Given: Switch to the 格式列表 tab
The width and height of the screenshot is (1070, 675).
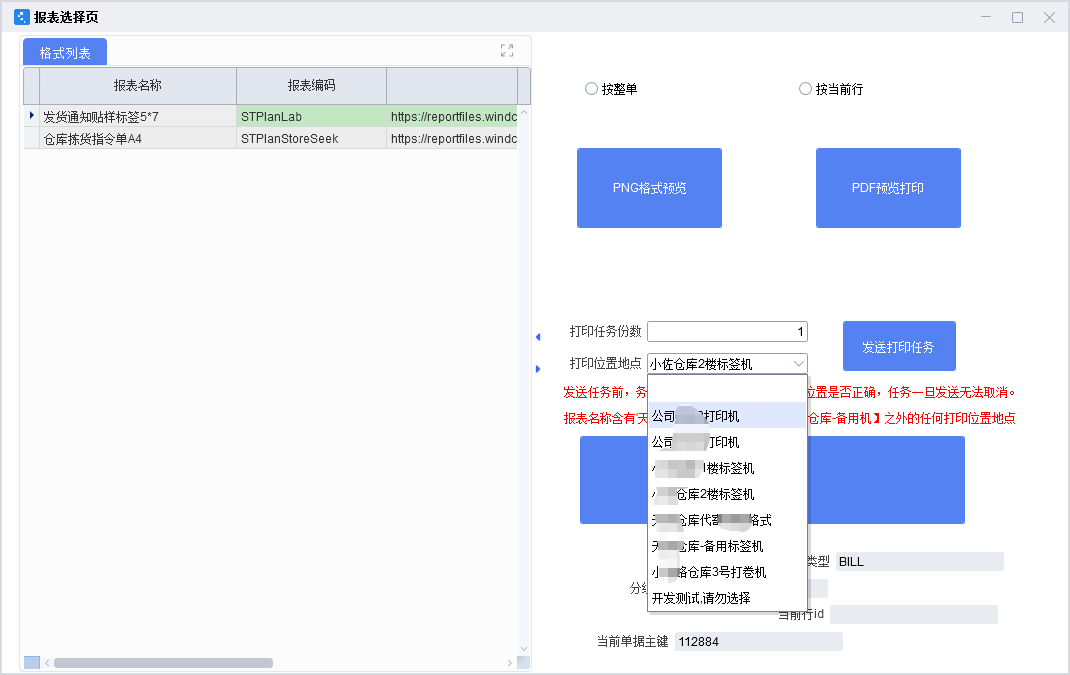Looking at the screenshot, I should [65, 53].
